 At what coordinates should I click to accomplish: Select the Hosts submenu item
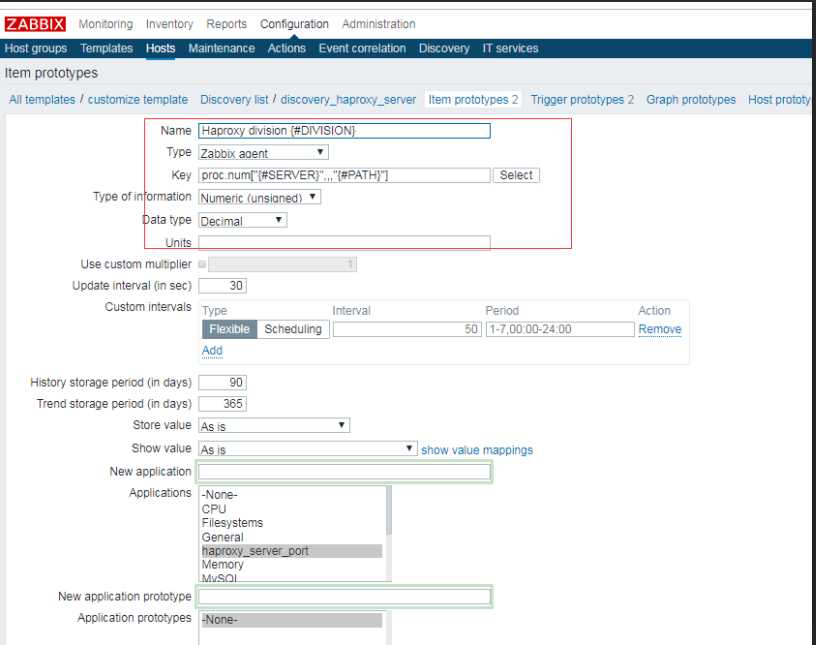point(160,48)
